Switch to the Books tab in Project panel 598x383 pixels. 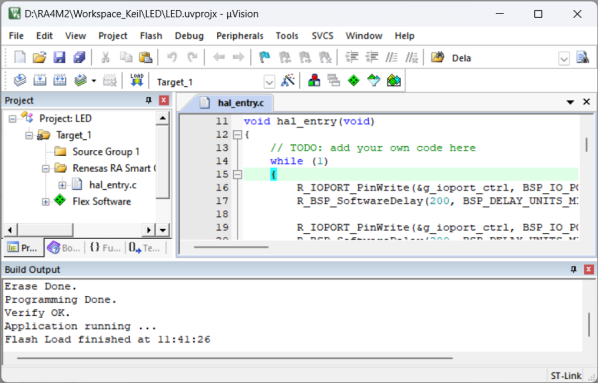point(64,248)
